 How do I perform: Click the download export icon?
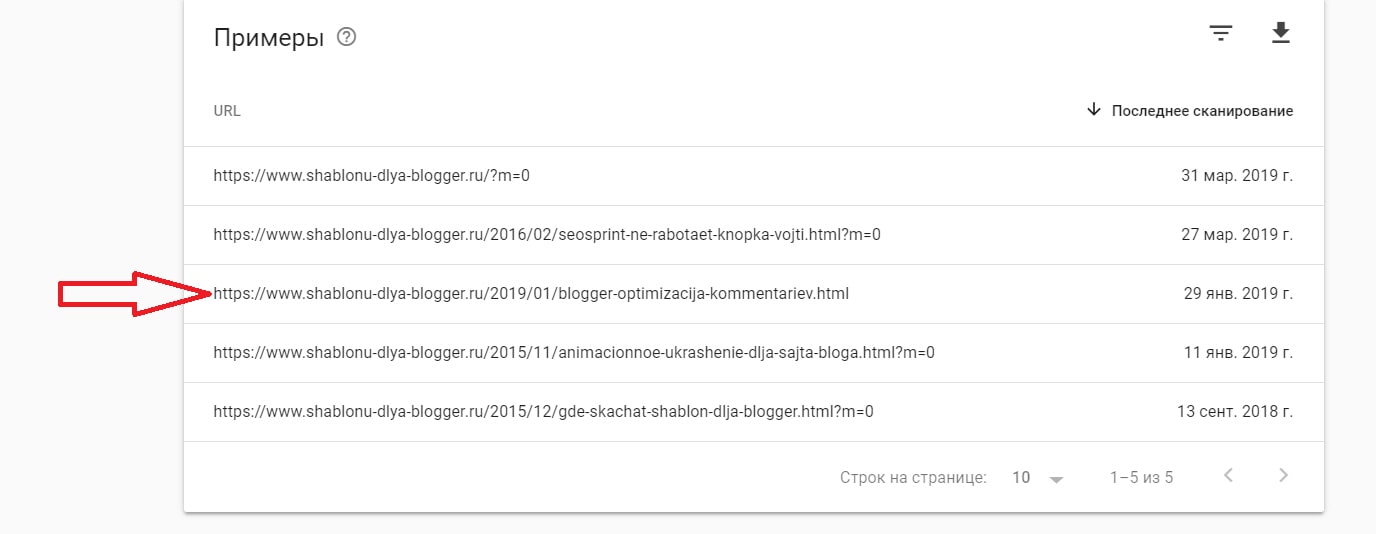(x=1281, y=34)
